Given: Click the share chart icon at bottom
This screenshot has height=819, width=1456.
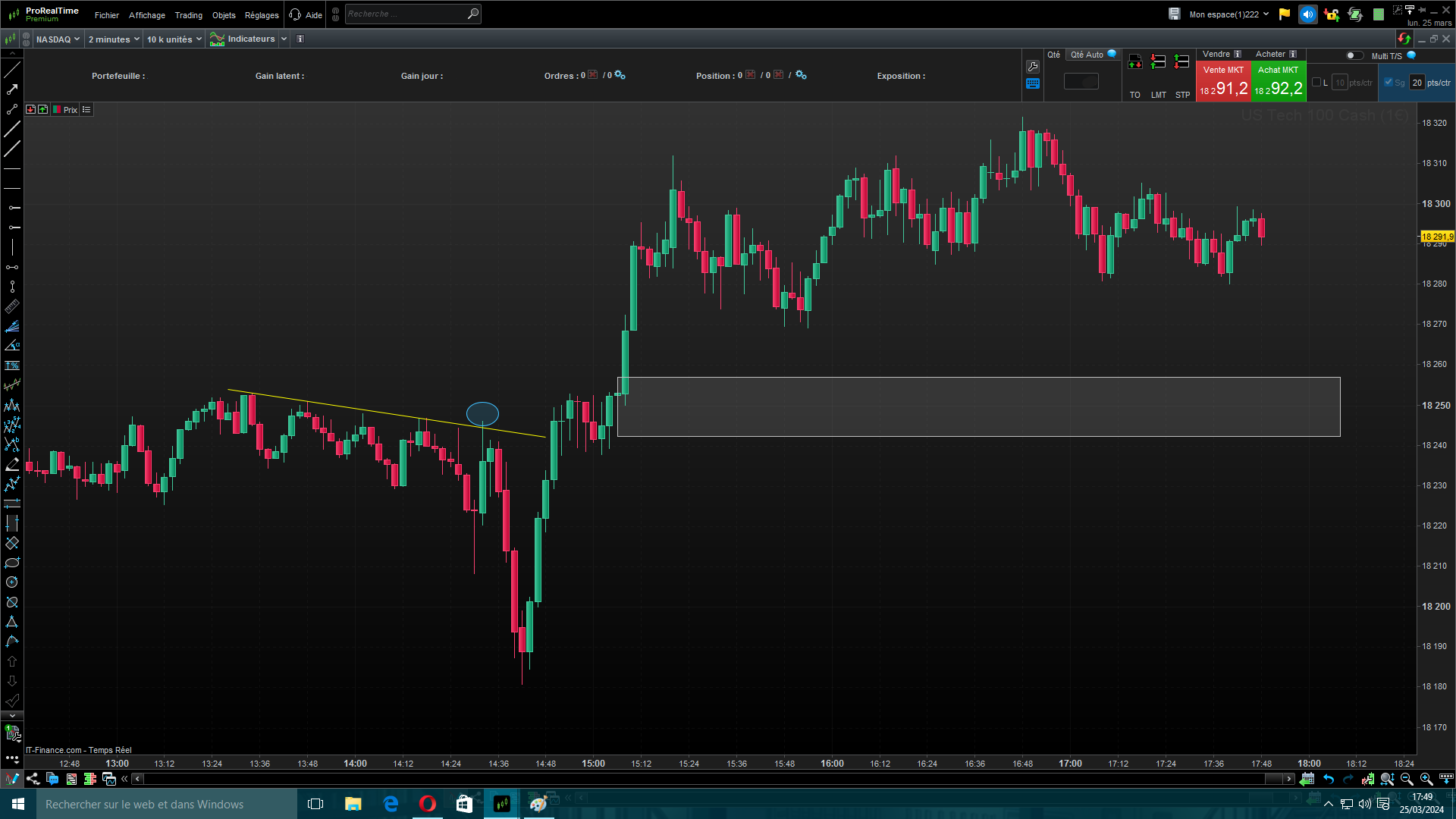Looking at the screenshot, I should point(33,779).
